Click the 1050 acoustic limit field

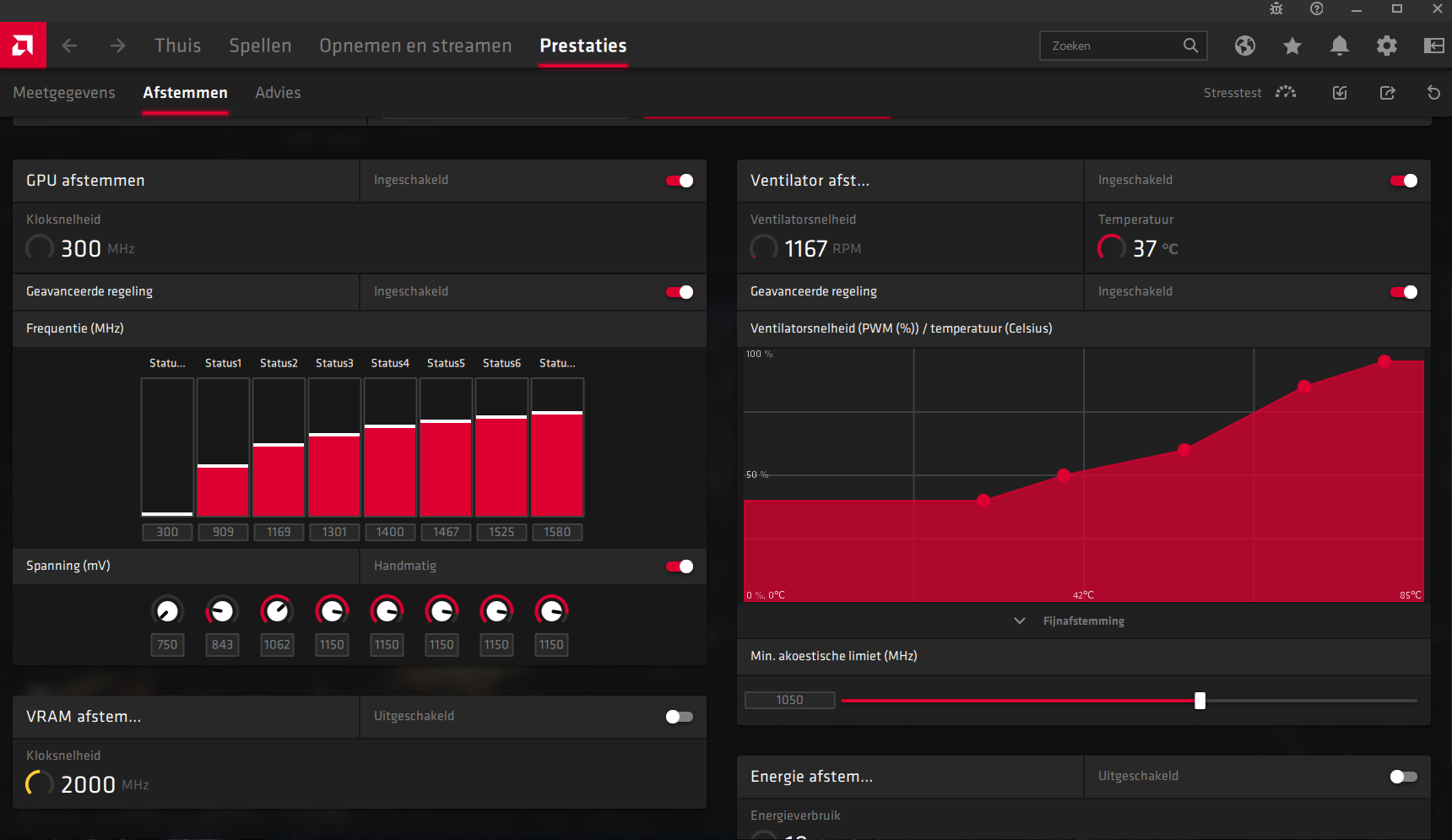click(x=789, y=700)
